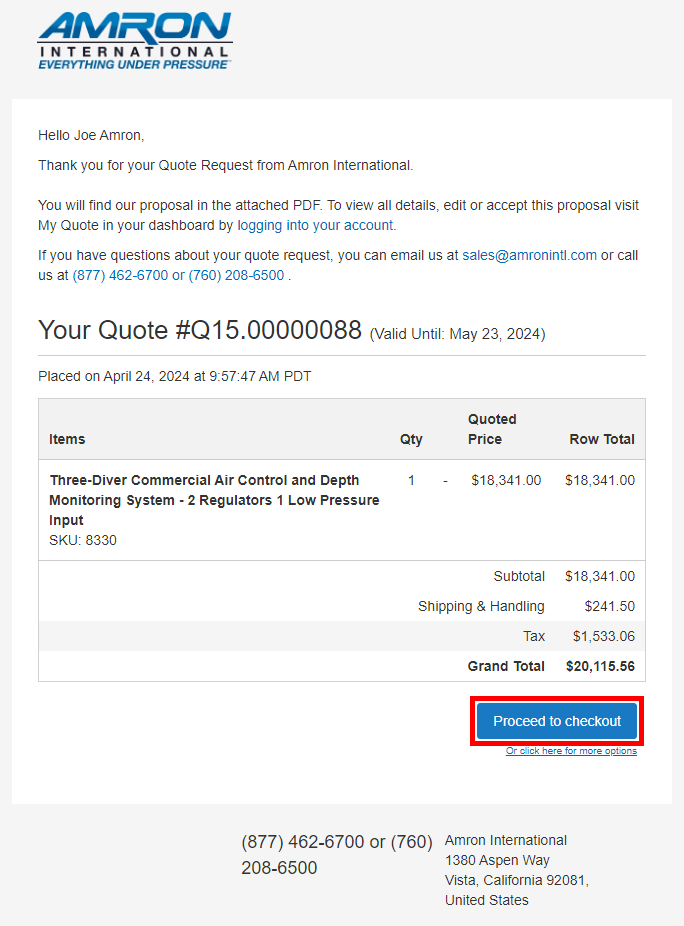The height and width of the screenshot is (926, 684).
Task: Click the footer phone number text
Action: [336, 855]
